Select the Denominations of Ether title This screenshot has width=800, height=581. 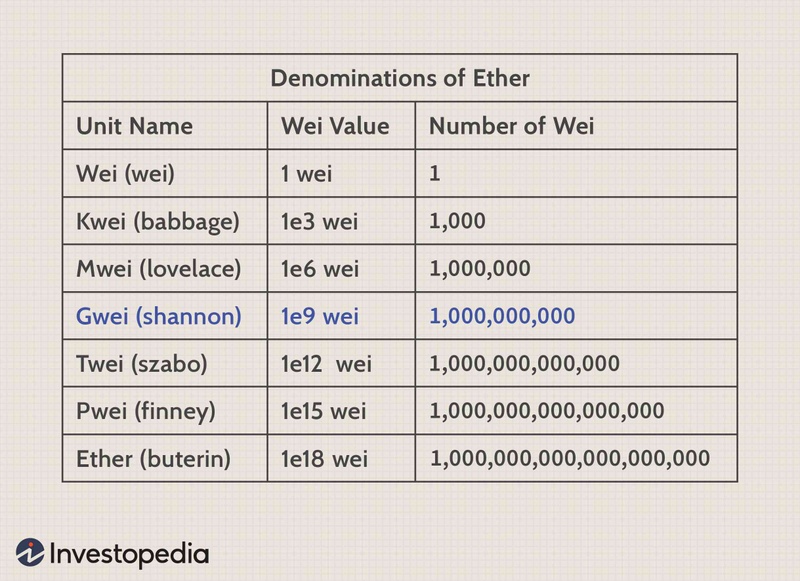[400, 78]
